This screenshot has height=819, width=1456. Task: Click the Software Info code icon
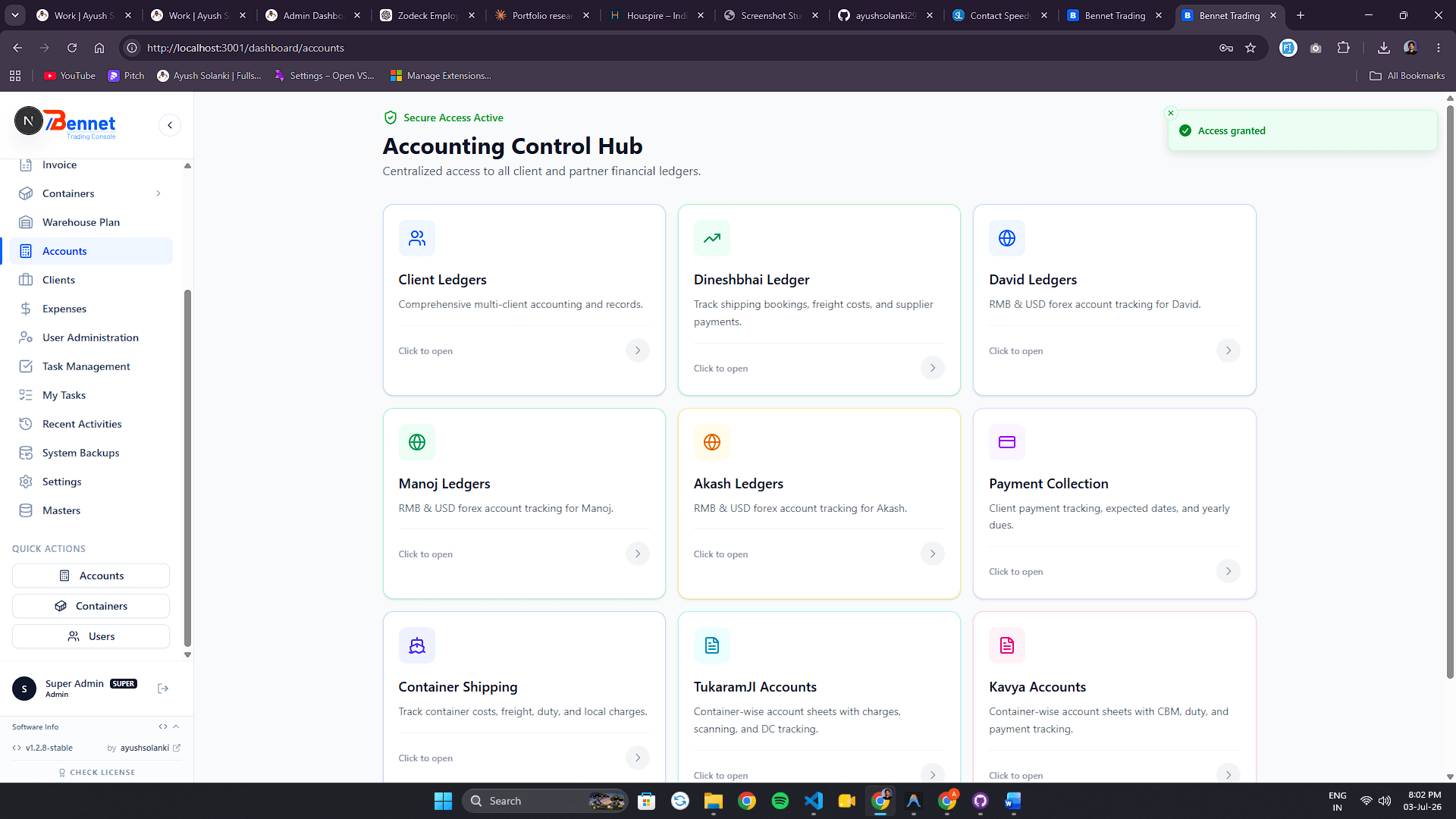(x=162, y=726)
